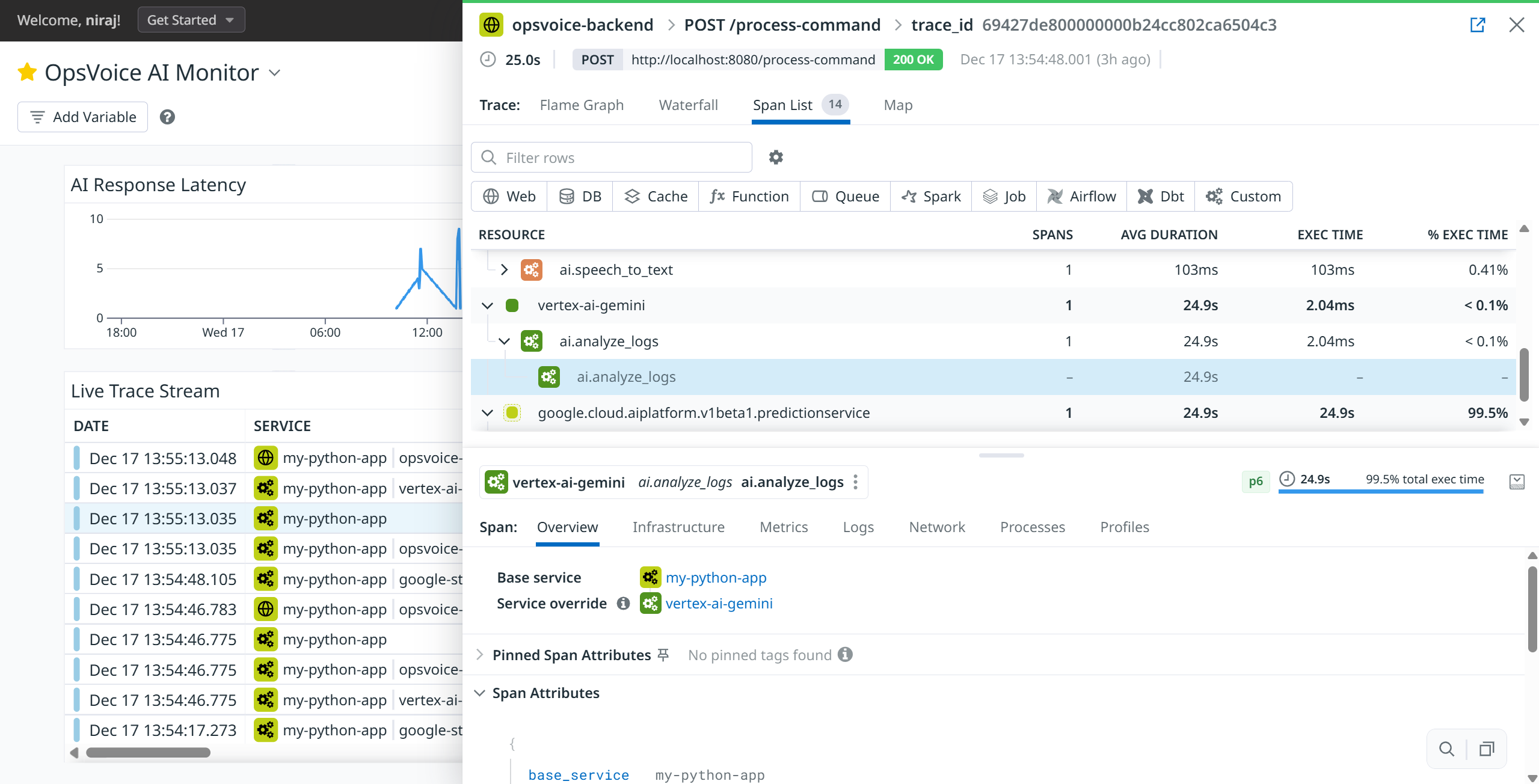Click the copy attributes icon
Screen dimensions: 1539x784
(1487, 749)
